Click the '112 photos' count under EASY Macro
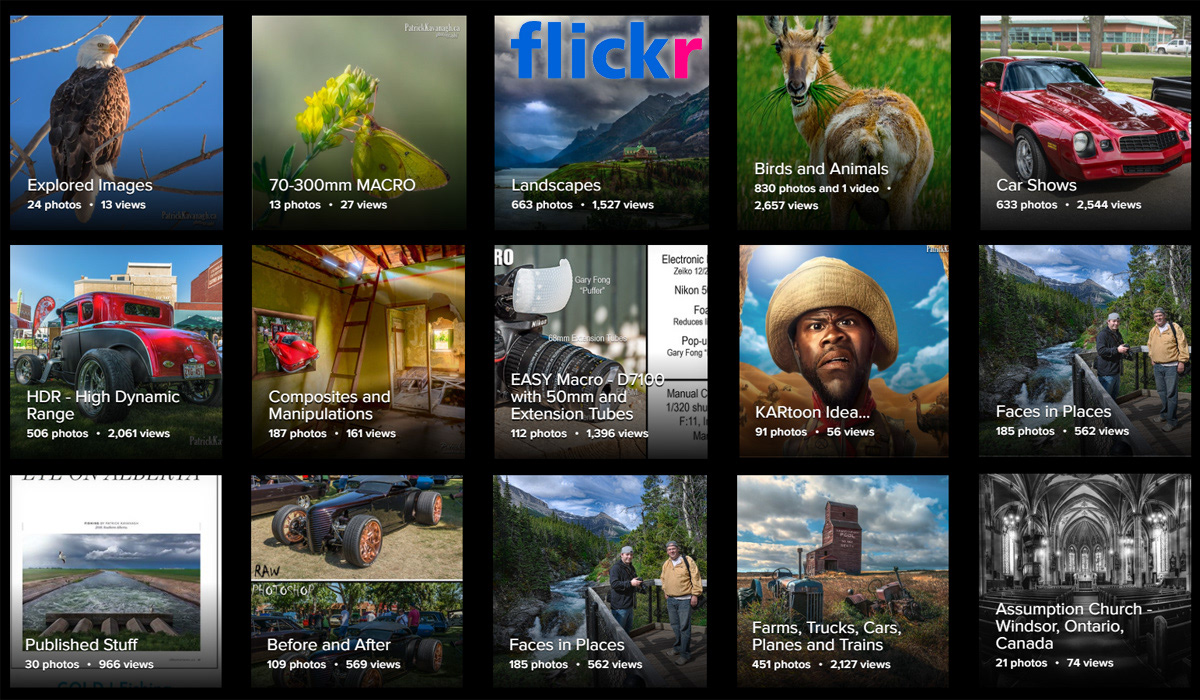Viewport: 1200px width, 700px height. point(539,434)
